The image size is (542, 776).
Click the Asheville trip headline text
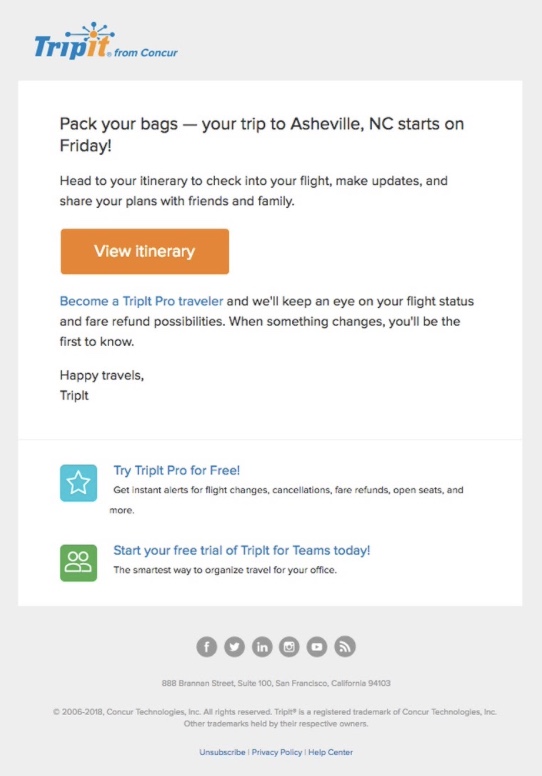pos(262,134)
